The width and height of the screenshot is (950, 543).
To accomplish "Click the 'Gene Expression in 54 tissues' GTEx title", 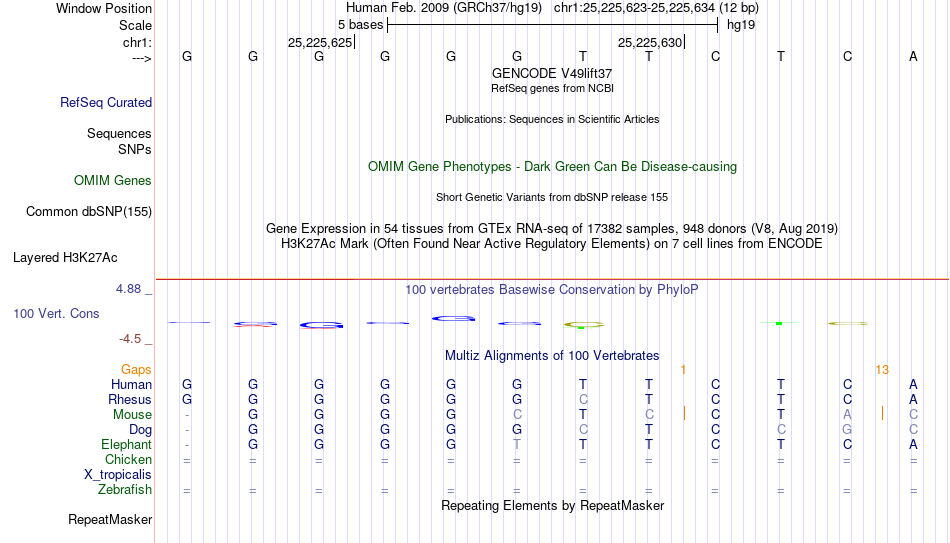I will click(x=552, y=228).
